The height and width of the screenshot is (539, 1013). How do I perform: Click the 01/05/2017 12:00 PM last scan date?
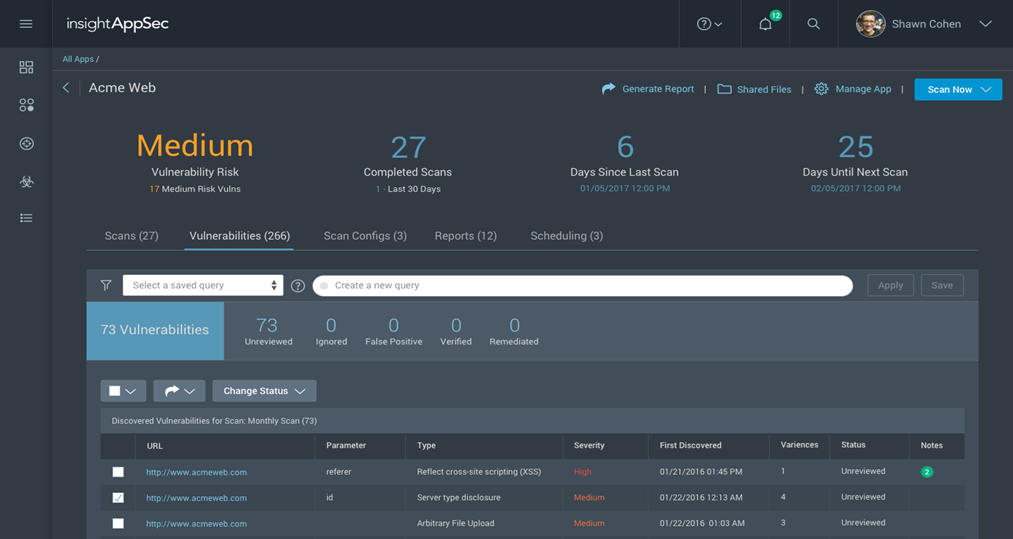(x=625, y=188)
